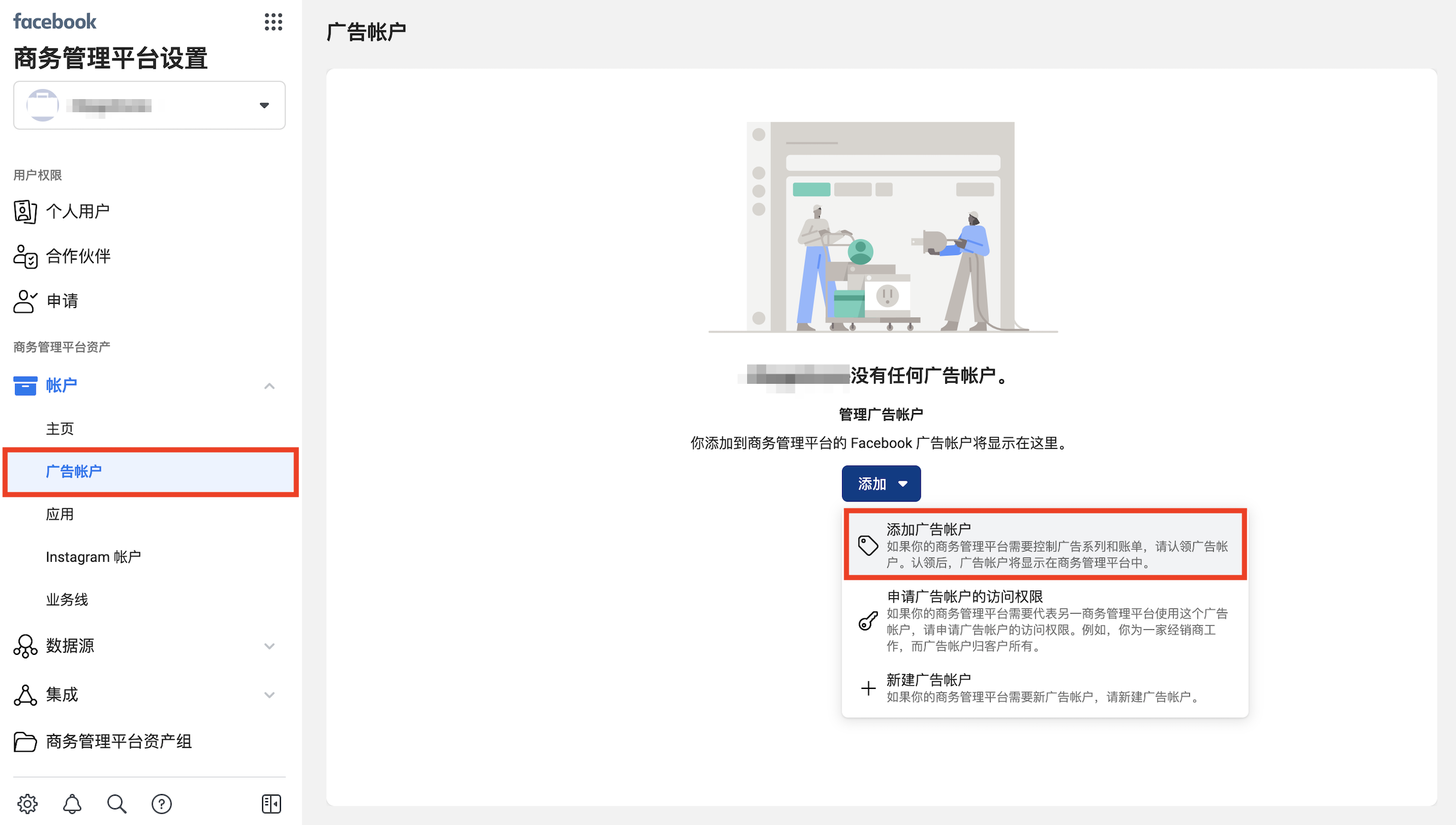The image size is (1456, 825).
Task: Open settings gear at sidebar bottom
Action: 27,804
